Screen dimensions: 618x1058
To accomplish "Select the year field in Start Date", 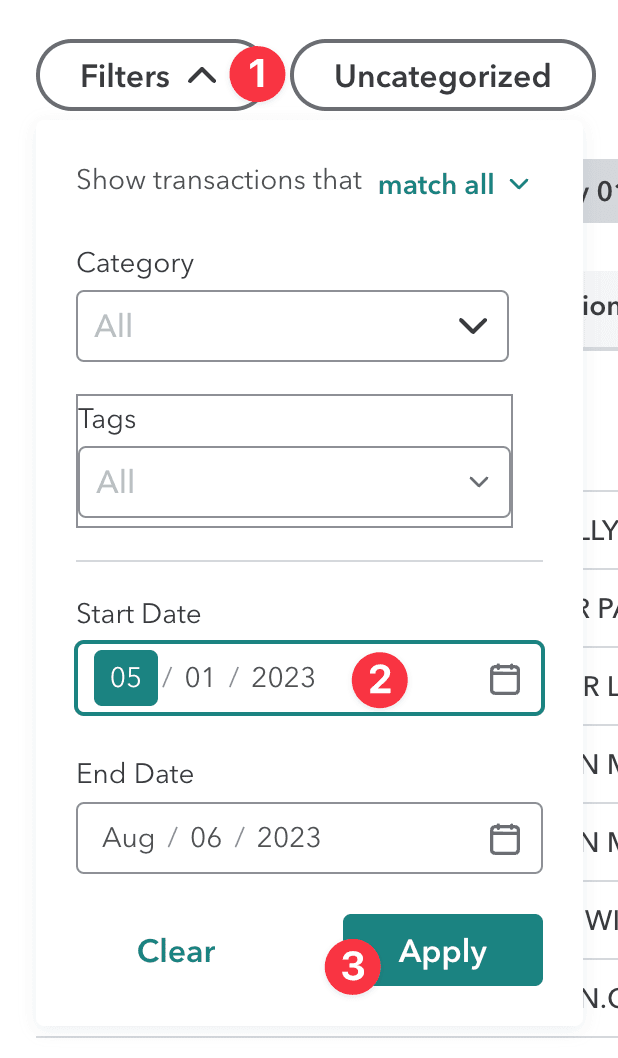I will pyautogui.click(x=283, y=678).
